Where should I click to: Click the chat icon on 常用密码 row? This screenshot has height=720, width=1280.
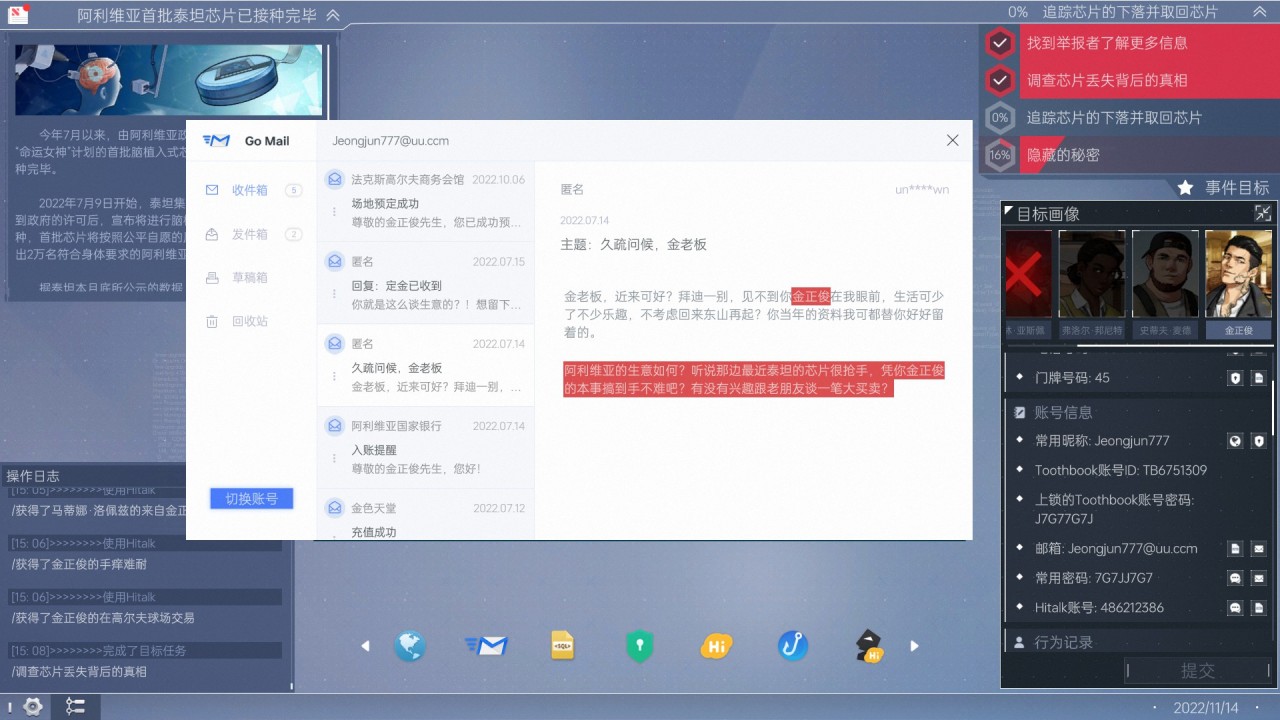[x=1235, y=578]
